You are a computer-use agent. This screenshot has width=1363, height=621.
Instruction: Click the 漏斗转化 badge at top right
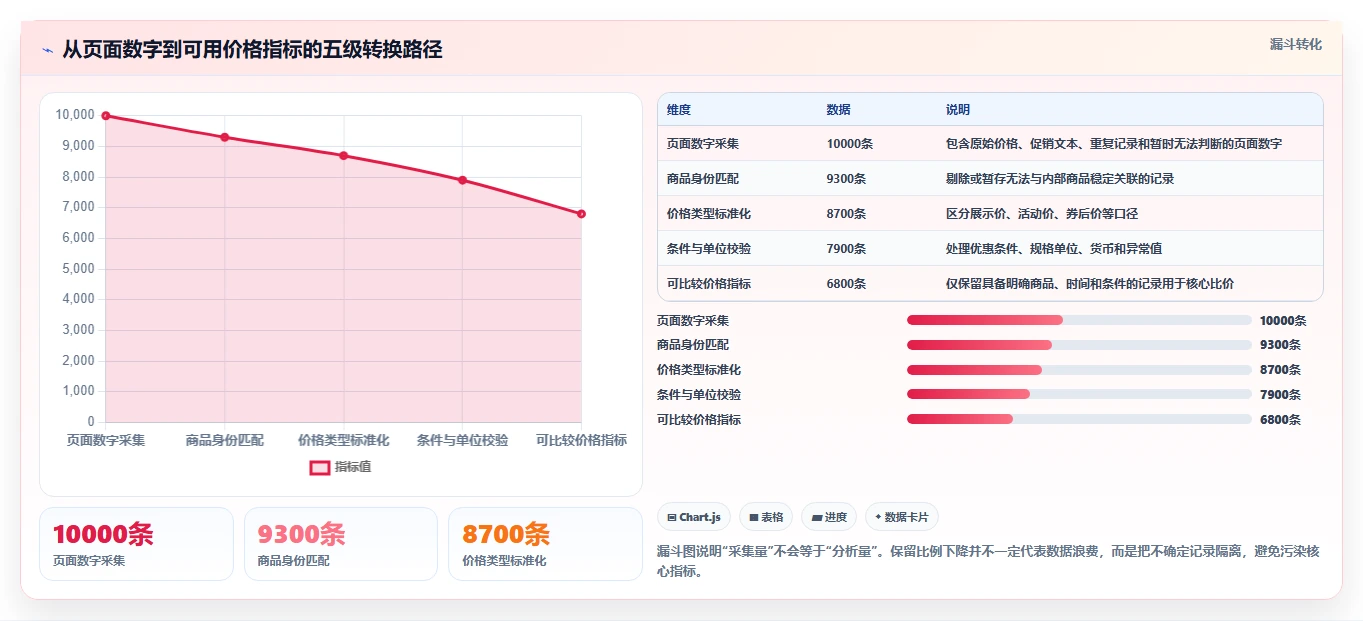pyautogui.click(x=1296, y=45)
